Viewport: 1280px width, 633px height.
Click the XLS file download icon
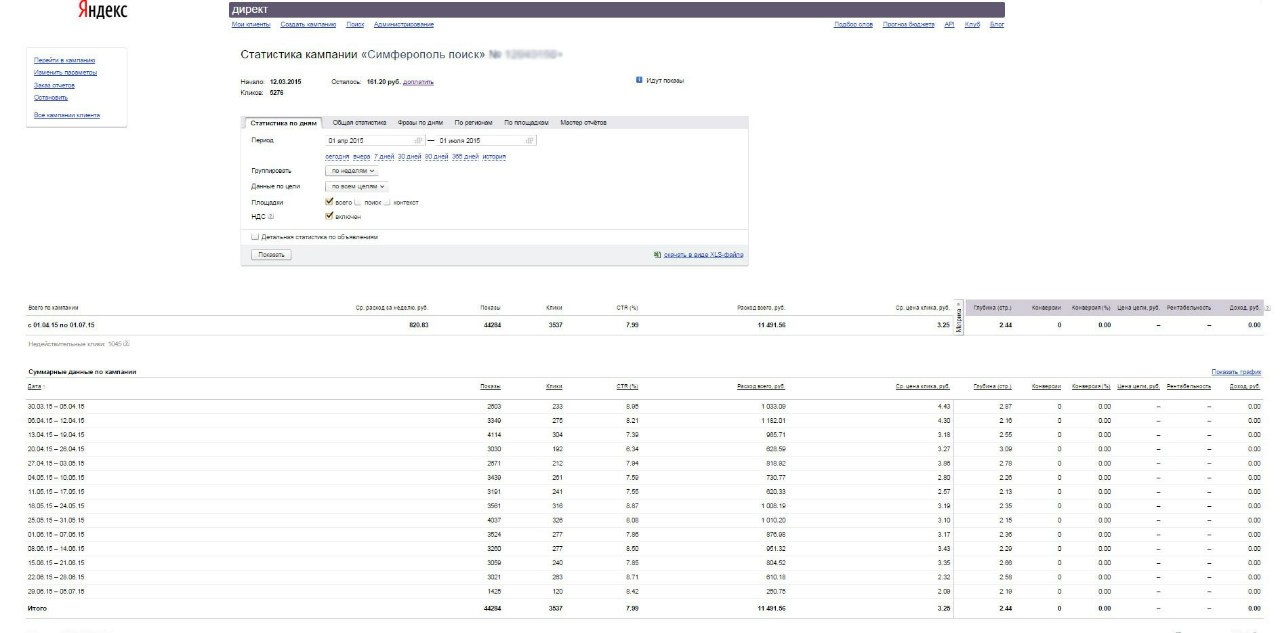pos(656,255)
